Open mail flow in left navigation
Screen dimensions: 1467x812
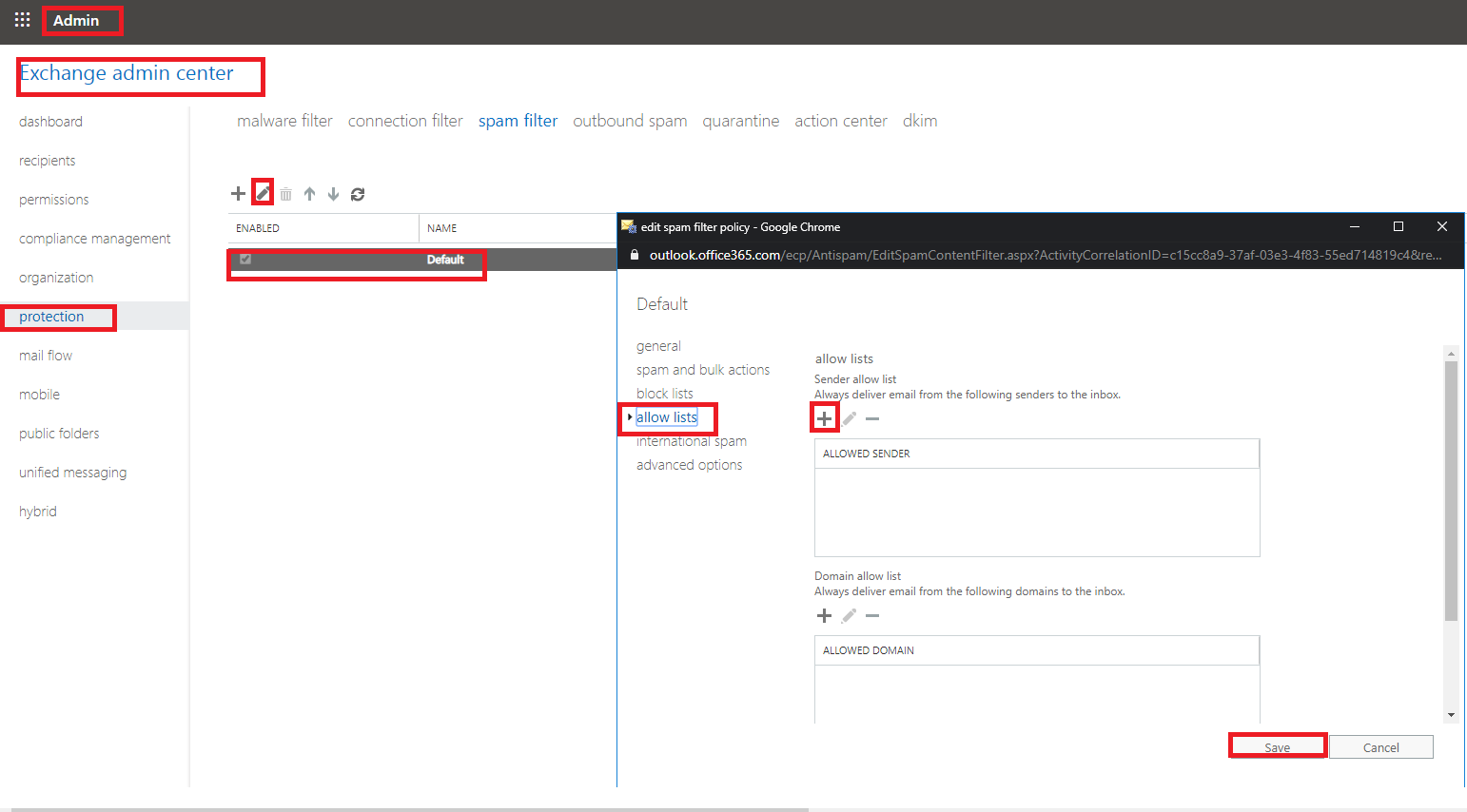coord(46,356)
